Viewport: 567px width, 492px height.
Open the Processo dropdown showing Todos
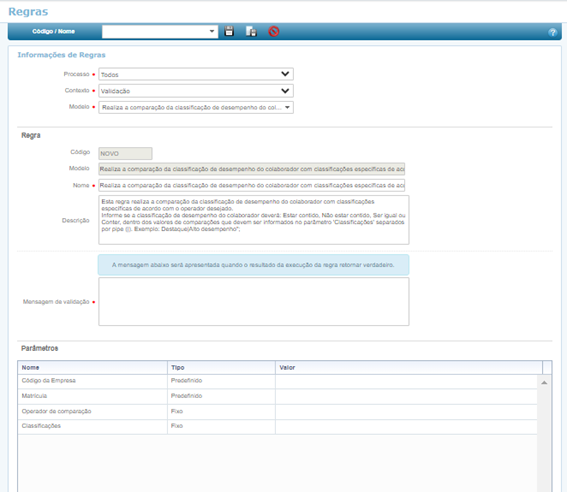pyautogui.click(x=196, y=74)
